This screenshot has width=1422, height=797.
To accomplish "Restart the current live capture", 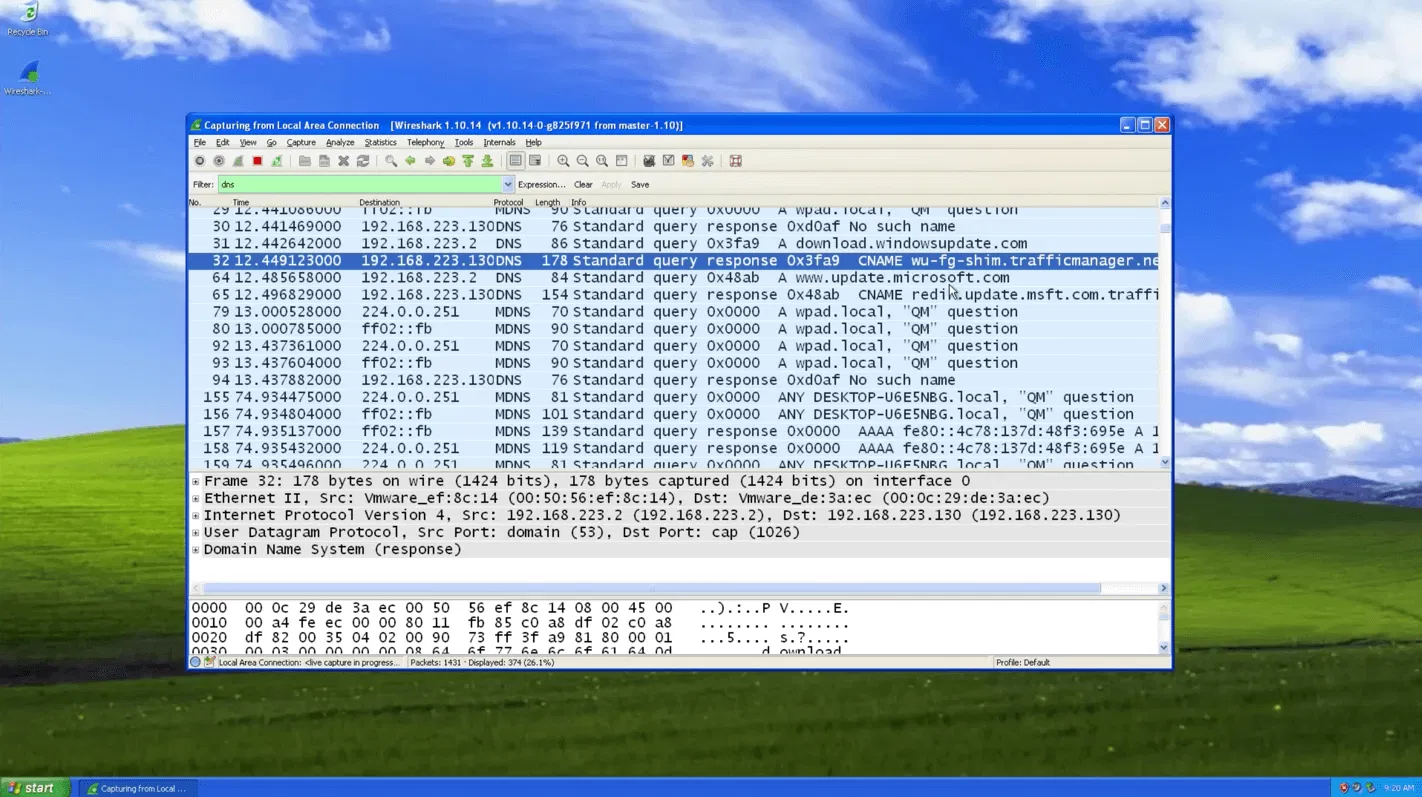I will coord(276,161).
